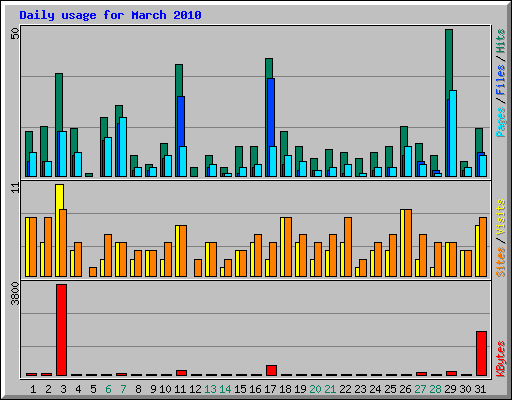Click the x-axis label for day 30

pyautogui.click(x=465, y=389)
